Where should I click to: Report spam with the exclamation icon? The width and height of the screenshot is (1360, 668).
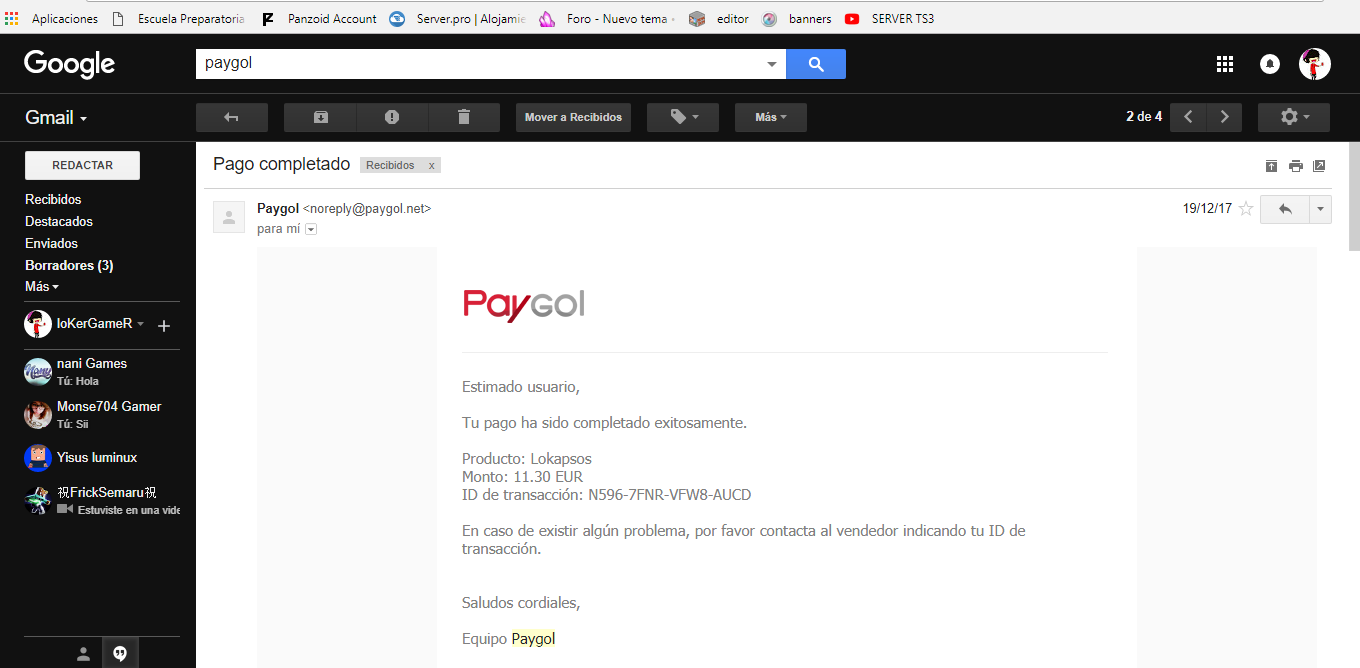pyautogui.click(x=392, y=117)
